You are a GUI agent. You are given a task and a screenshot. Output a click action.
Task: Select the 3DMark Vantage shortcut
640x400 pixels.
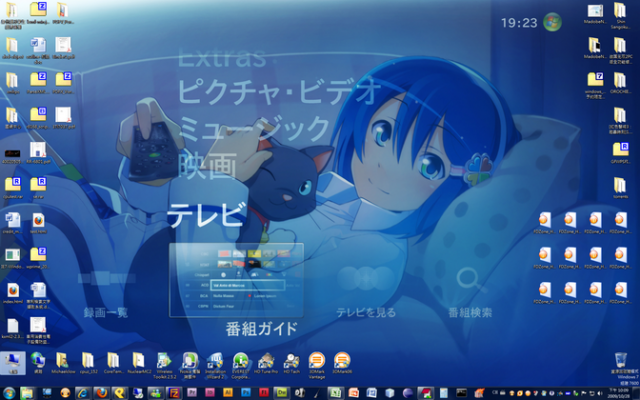tap(317, 365)
